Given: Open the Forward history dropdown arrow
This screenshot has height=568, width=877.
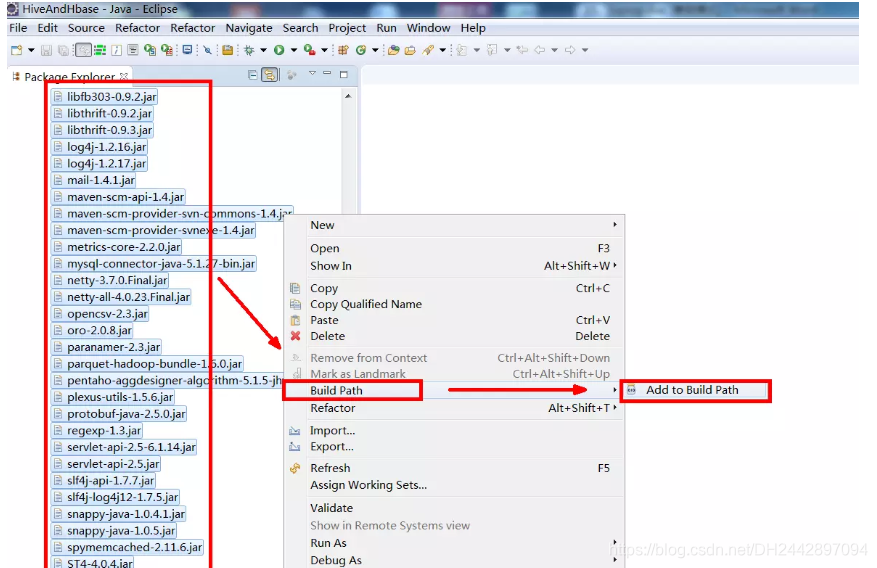Looking at the screenshot, I should point(585,50).
